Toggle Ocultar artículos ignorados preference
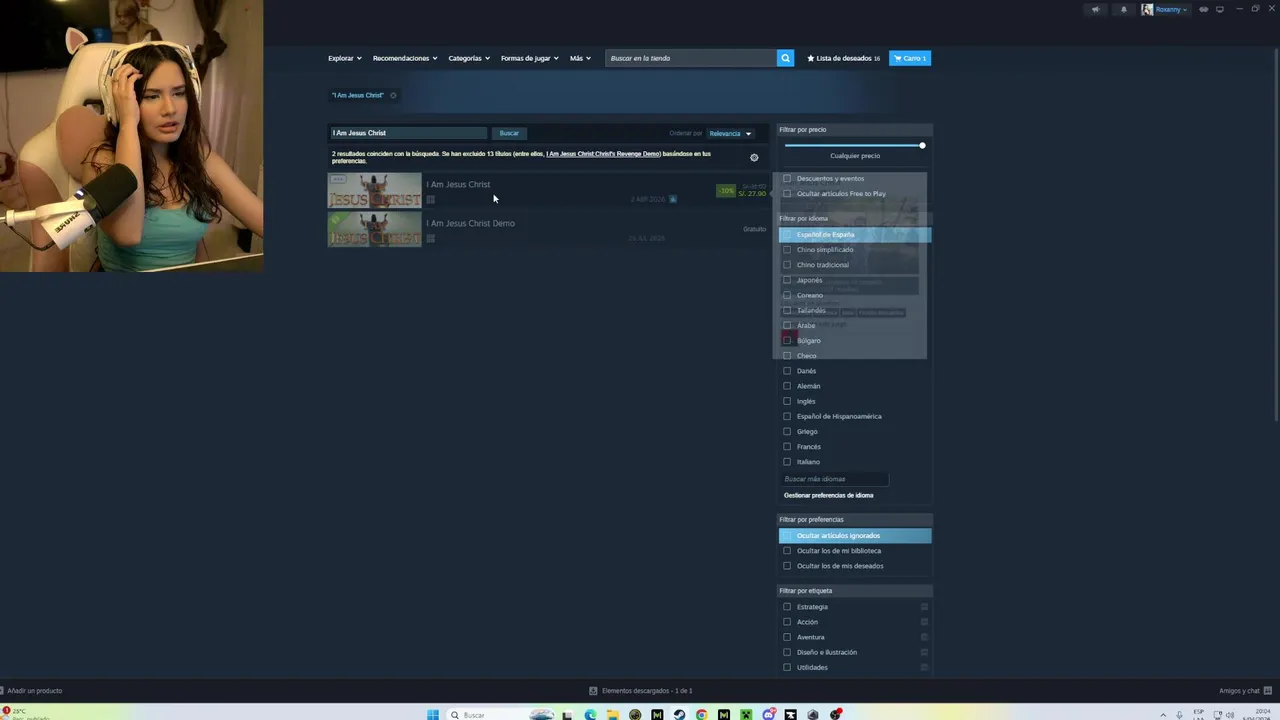The height and width of the screenshot is (720, 1280). [855, 535]
